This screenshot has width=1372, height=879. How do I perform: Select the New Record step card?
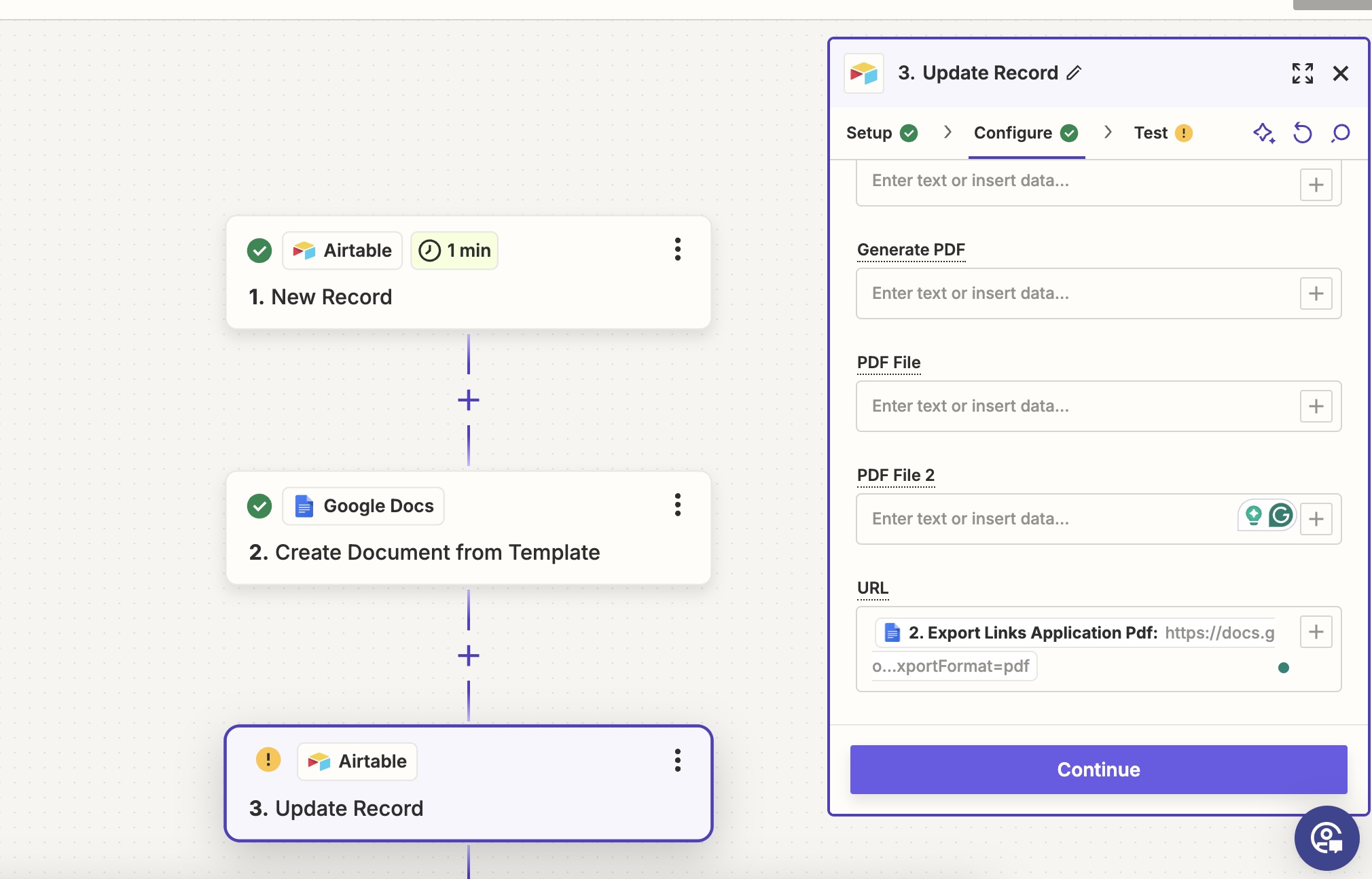coord(469,272)
